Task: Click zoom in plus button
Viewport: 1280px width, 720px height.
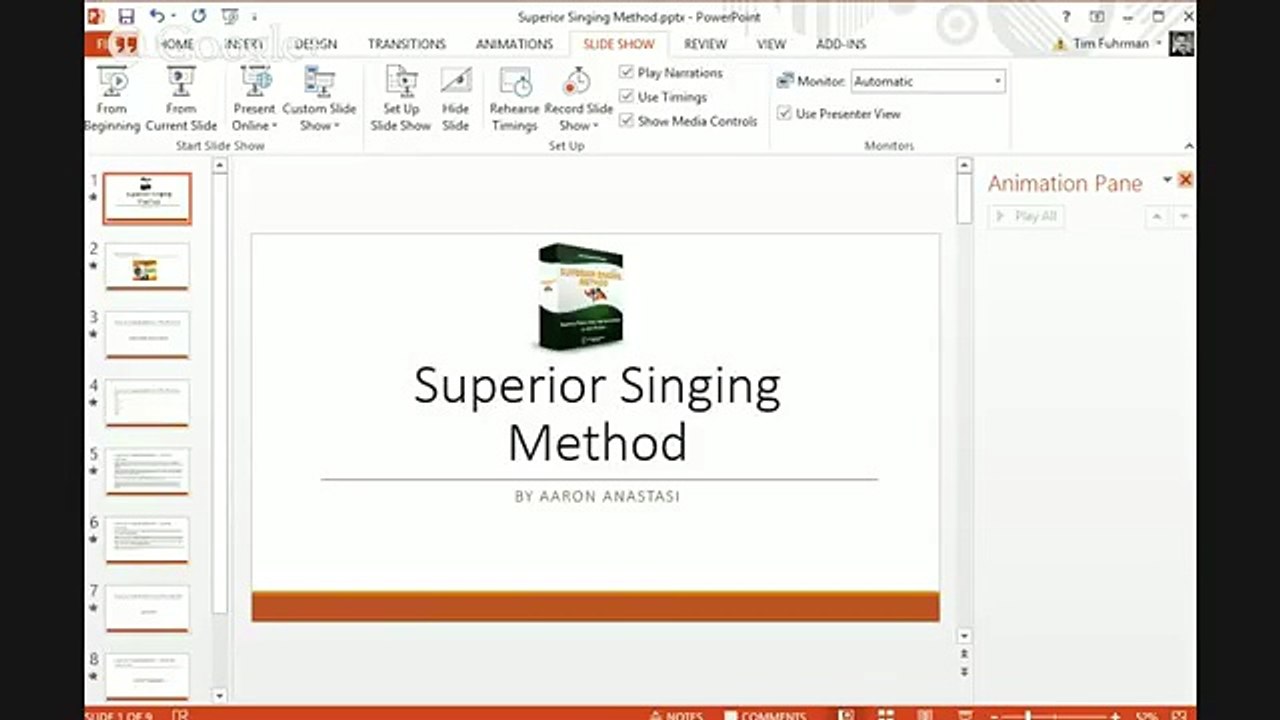Action: click(x=1116, y=716)
